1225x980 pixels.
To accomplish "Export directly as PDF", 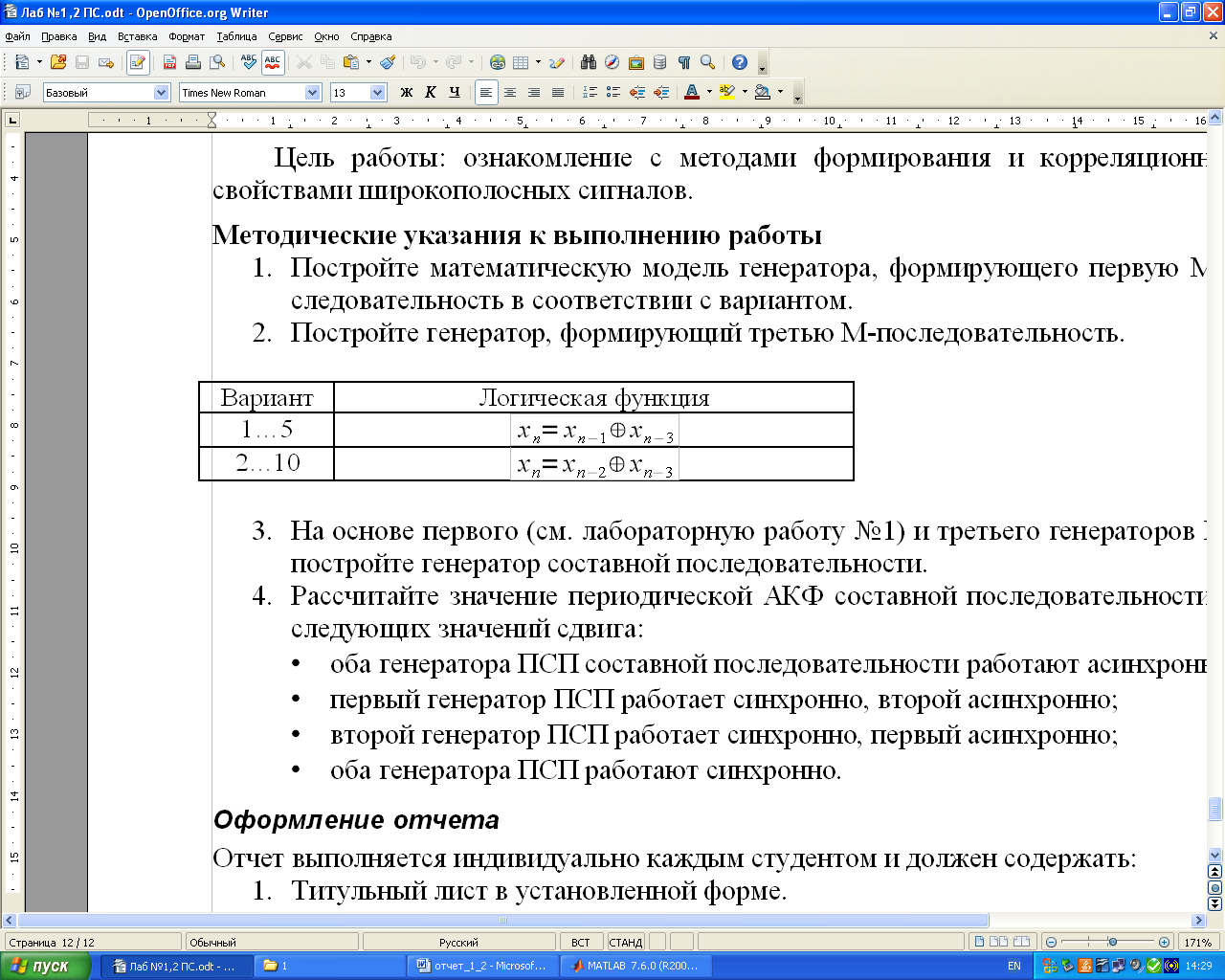I will coord(169,62).
